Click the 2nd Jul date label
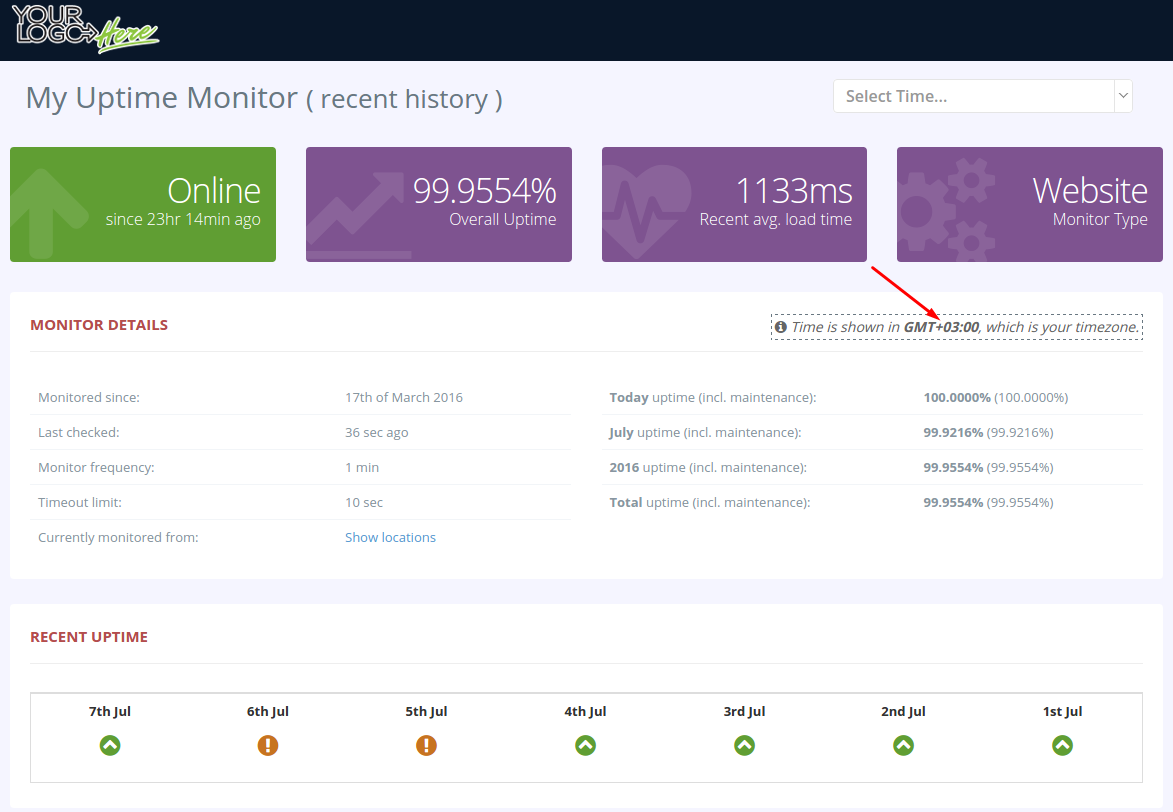Image resolution: width=1173 pixels, height=812 pixels. [x=904, y=711]
